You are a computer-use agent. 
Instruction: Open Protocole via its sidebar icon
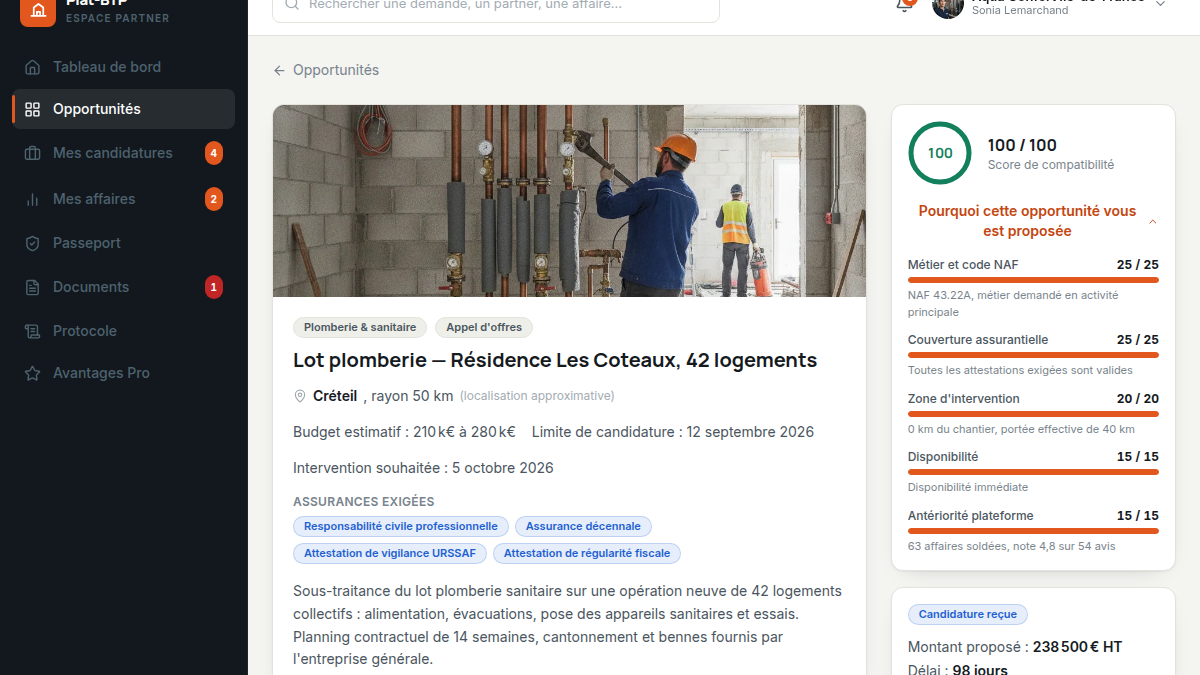[33, 331]
